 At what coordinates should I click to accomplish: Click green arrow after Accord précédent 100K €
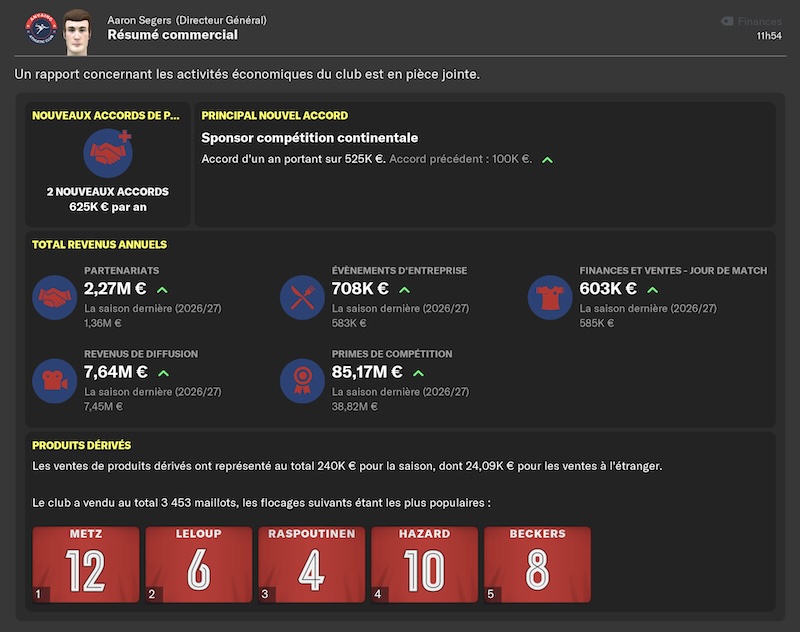[x=547, y=160]
